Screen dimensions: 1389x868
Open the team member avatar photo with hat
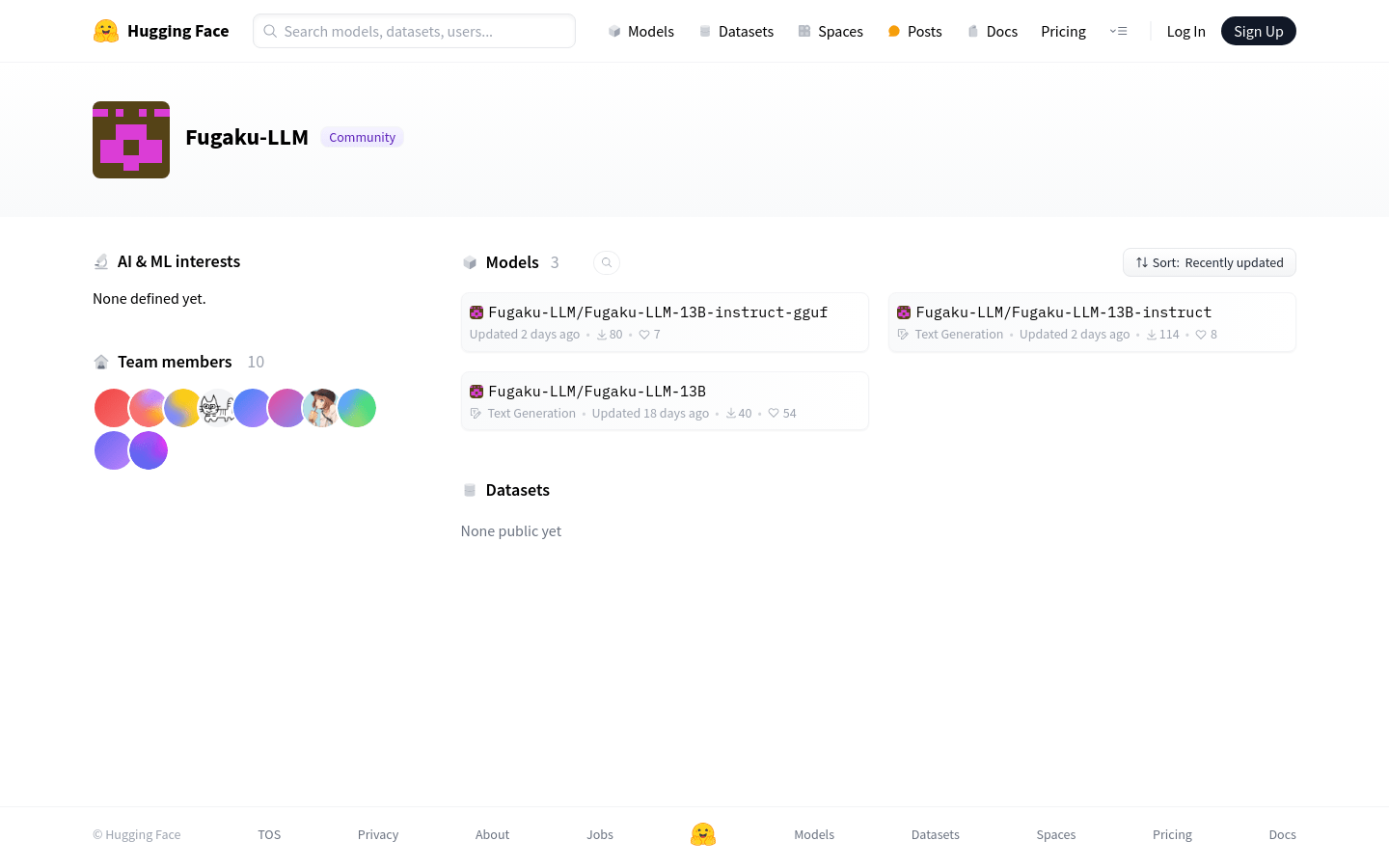coord(321,408)
